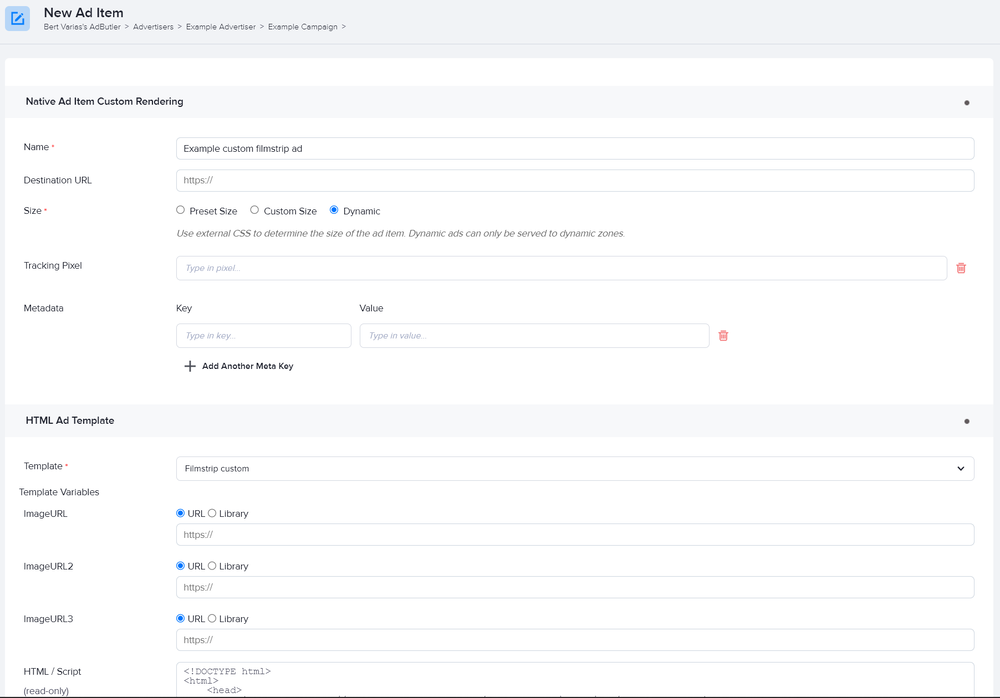Viewport: 1000px width, 698px height.
Task: Click the plus icon for another meta key
Action: click(189, 366)
